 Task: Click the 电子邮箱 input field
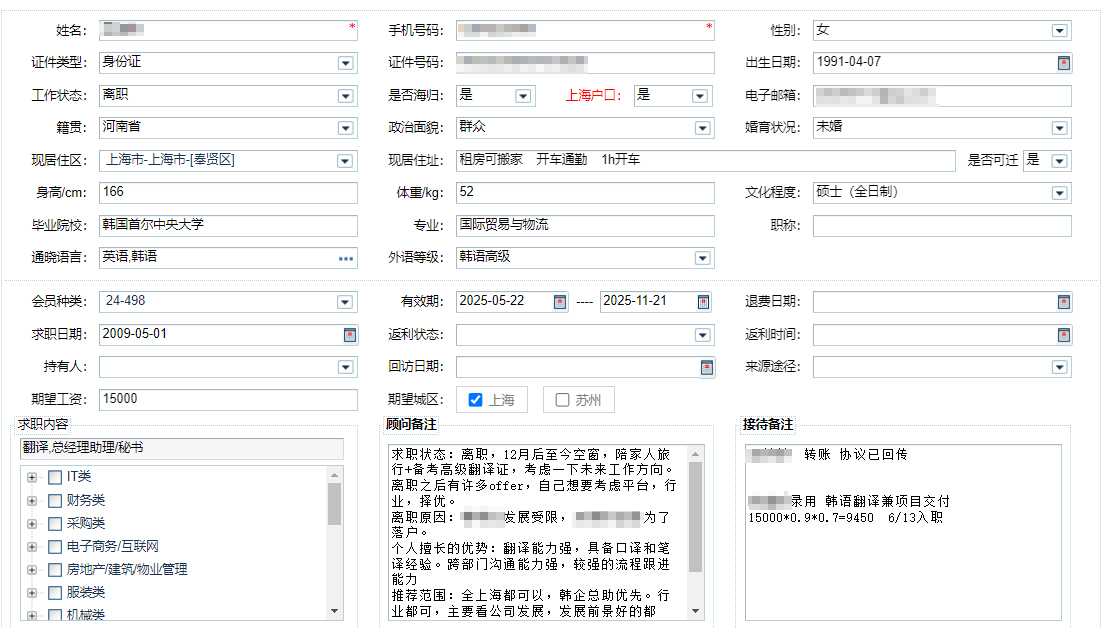pos(942,96)
